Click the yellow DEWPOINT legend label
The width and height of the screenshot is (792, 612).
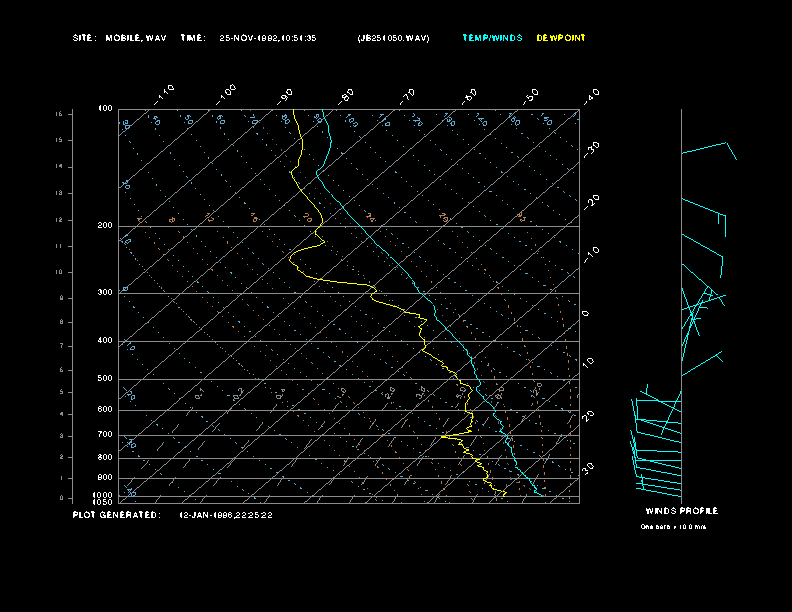pos(561,38)
